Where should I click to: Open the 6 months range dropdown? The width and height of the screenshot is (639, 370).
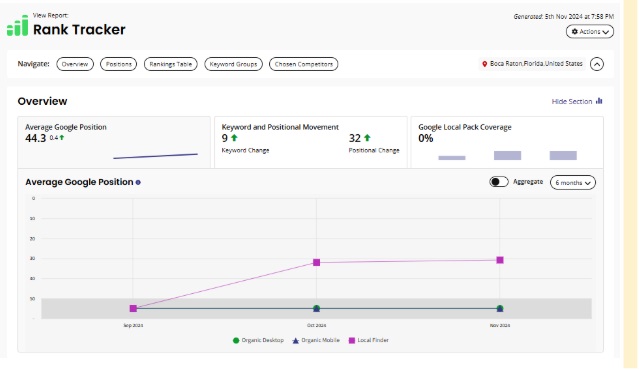(x=573, y=183)
